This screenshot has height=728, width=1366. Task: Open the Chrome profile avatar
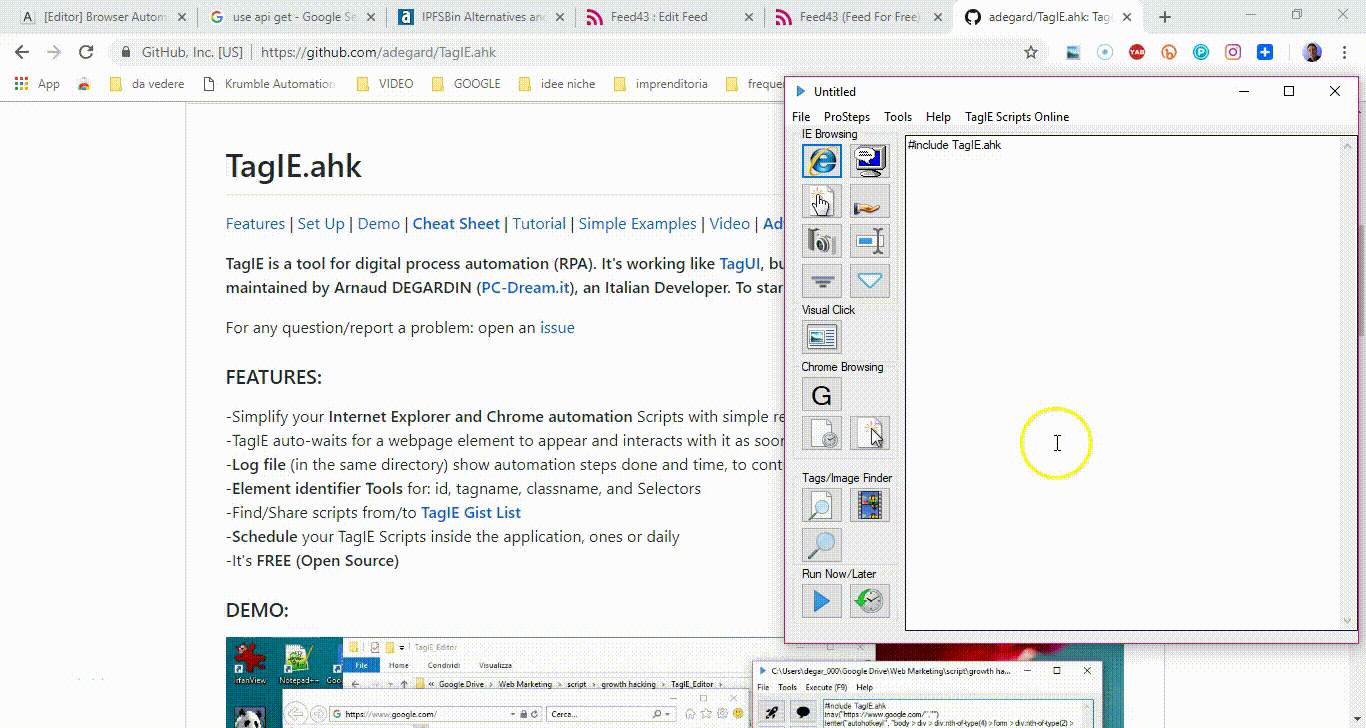[x=1313, y=53]
